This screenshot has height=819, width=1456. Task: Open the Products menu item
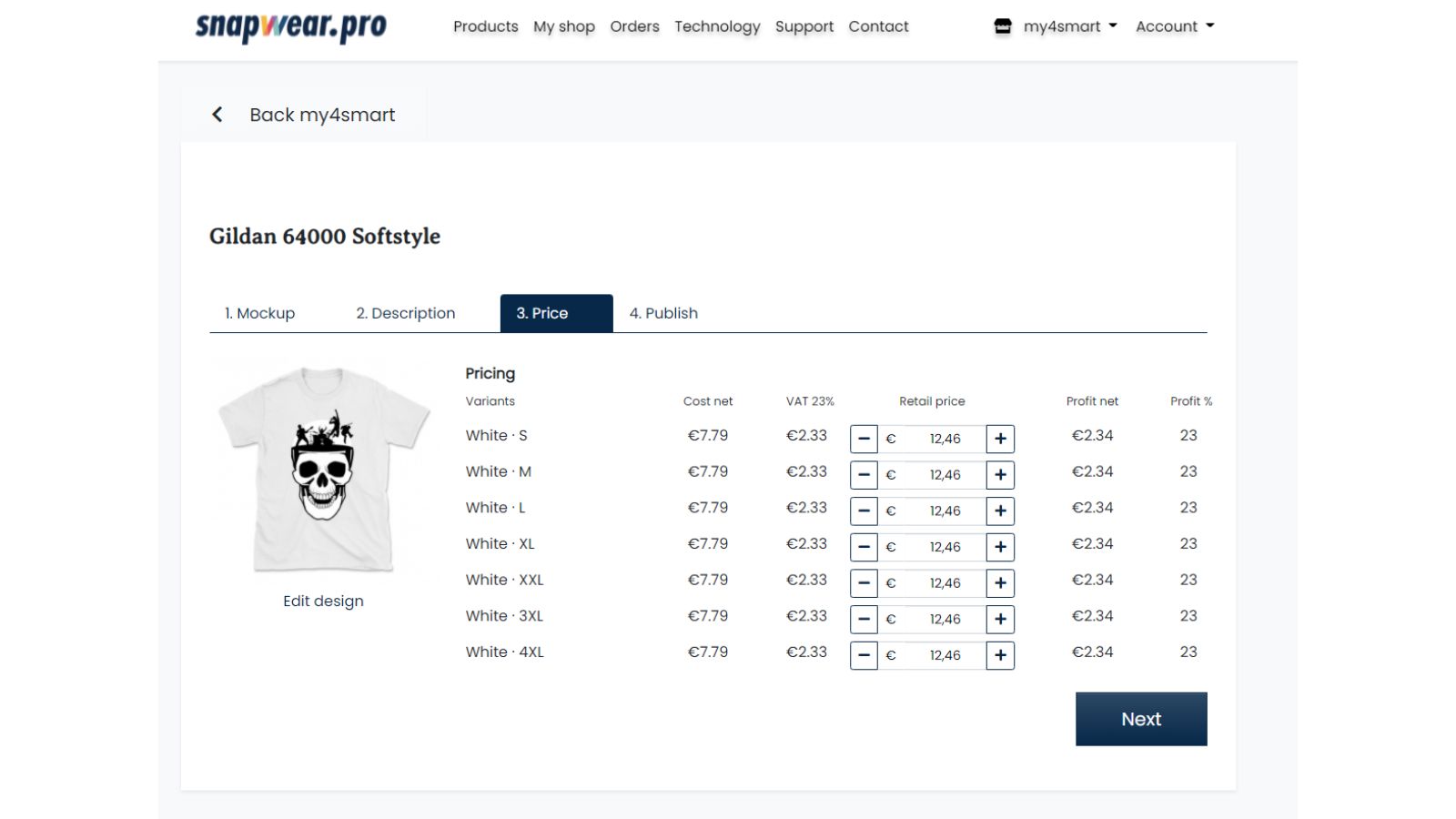coord(486,26)
